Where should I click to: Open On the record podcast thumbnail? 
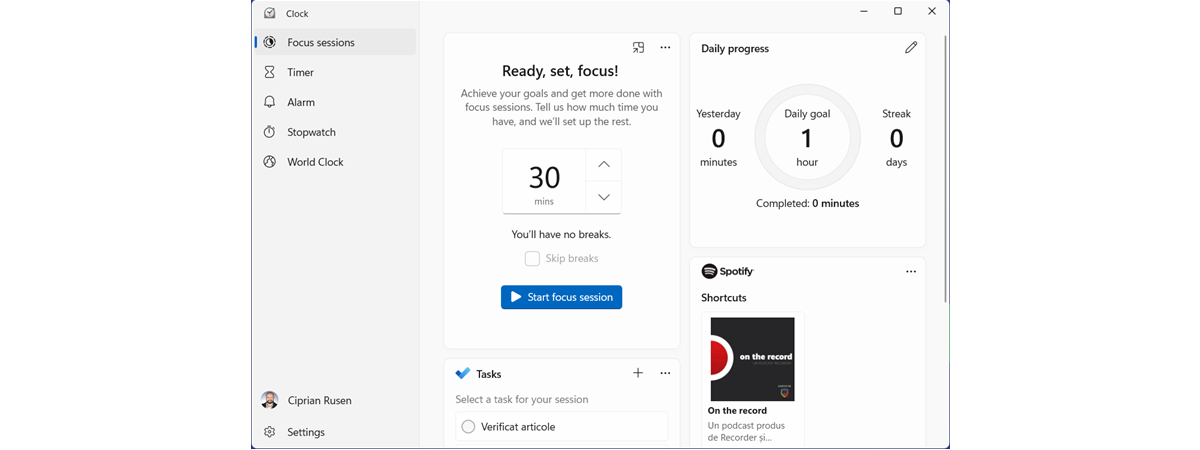click(x=752, y=359)
